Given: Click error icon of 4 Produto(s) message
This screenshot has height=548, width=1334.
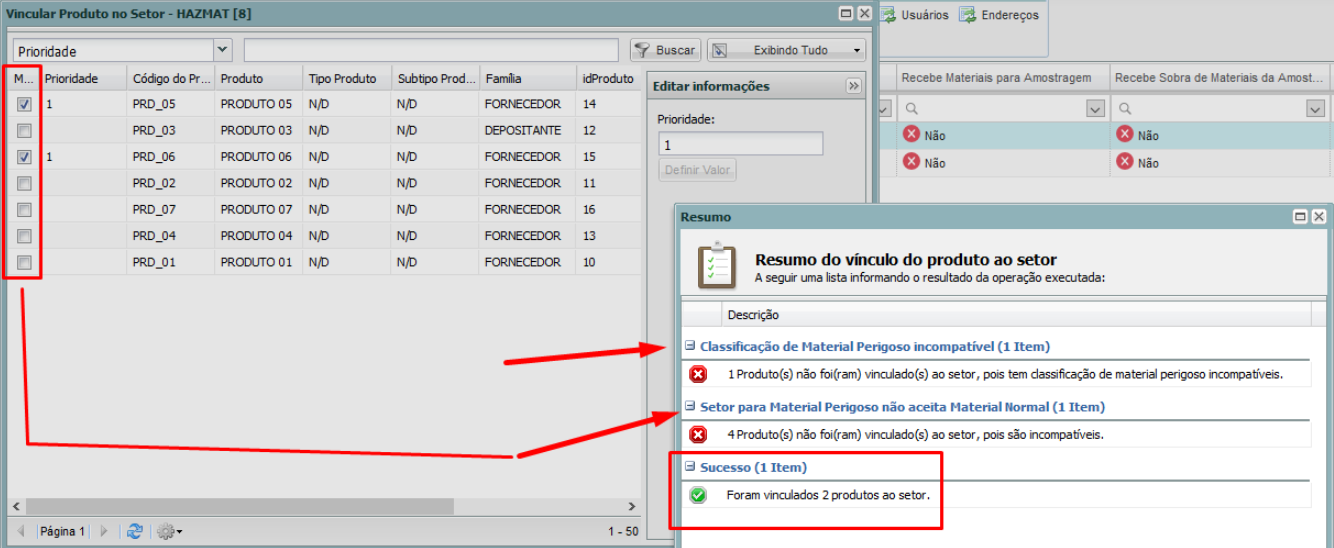Looking at the screenshot, I should point(698,434).
